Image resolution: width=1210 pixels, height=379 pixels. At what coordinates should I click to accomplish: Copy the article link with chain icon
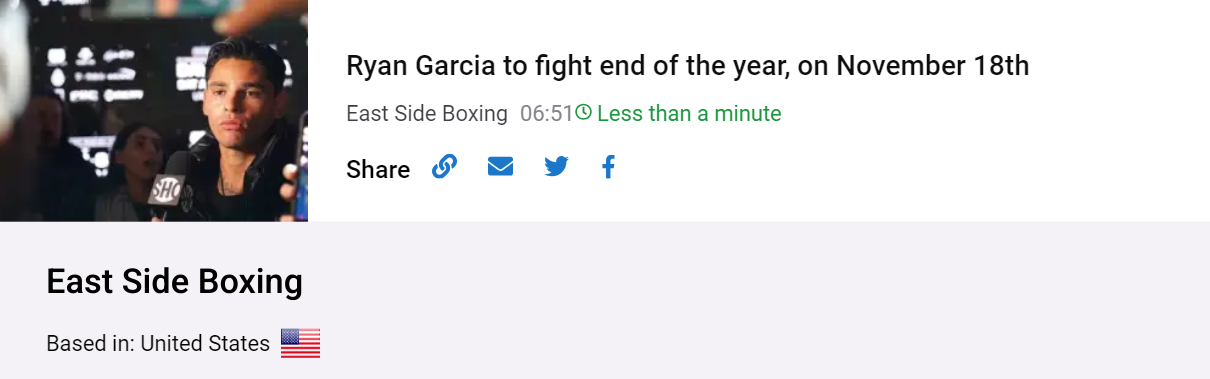444,167
